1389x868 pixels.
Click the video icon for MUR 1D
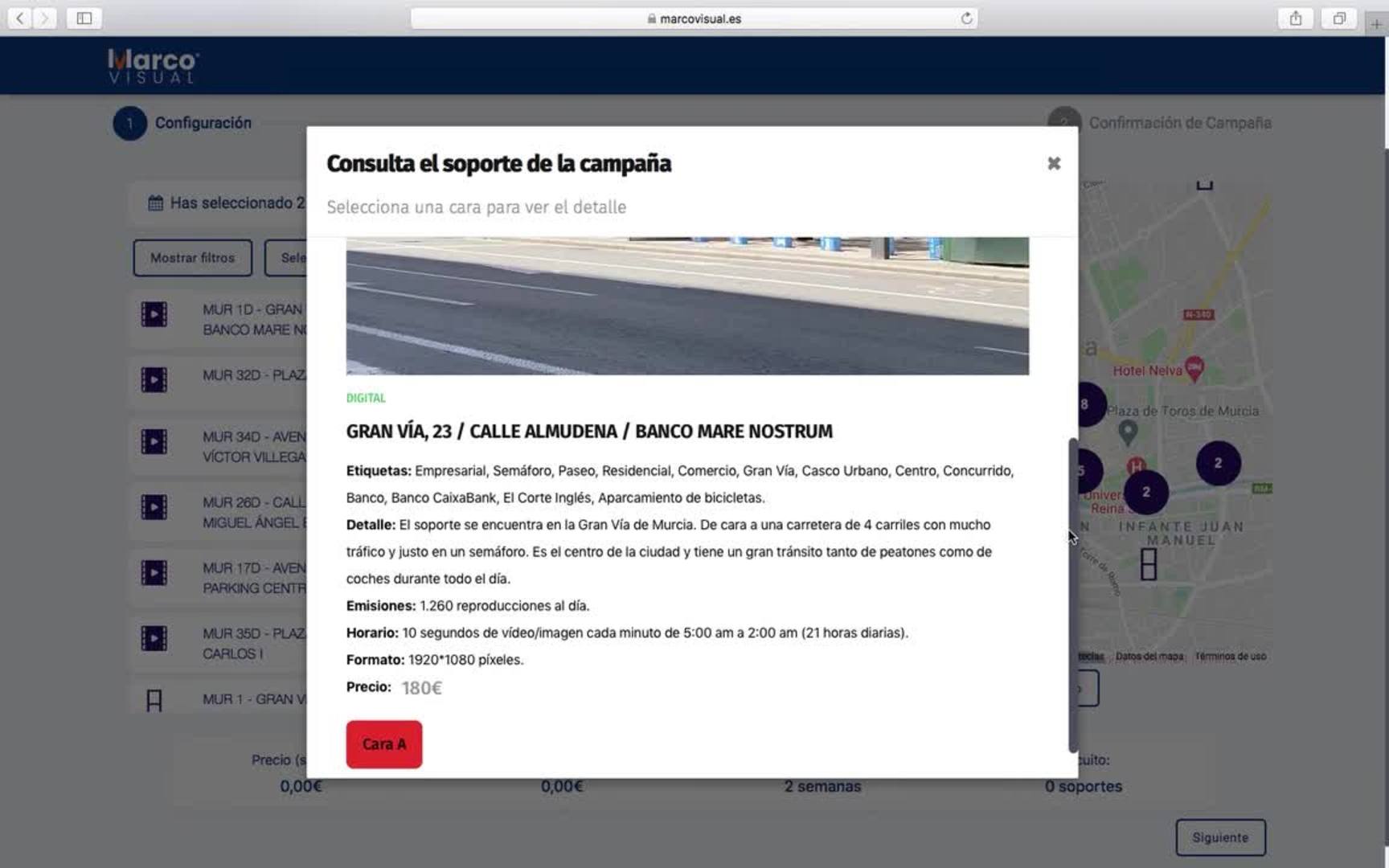(x=154, y=314)
